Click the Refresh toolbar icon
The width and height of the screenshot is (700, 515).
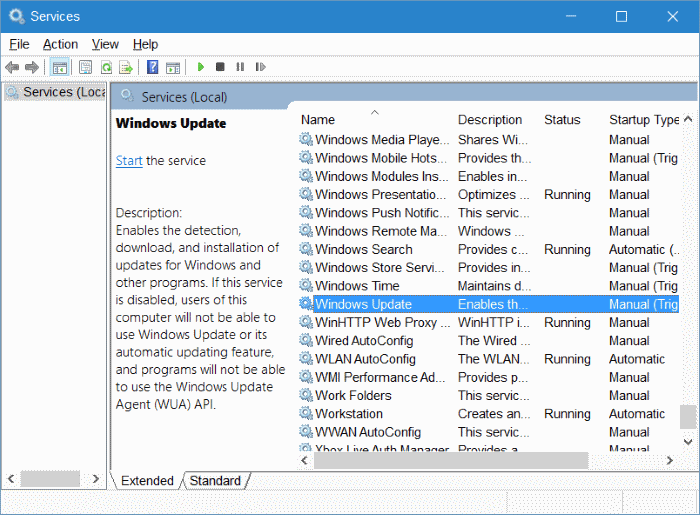click(105, 67)
